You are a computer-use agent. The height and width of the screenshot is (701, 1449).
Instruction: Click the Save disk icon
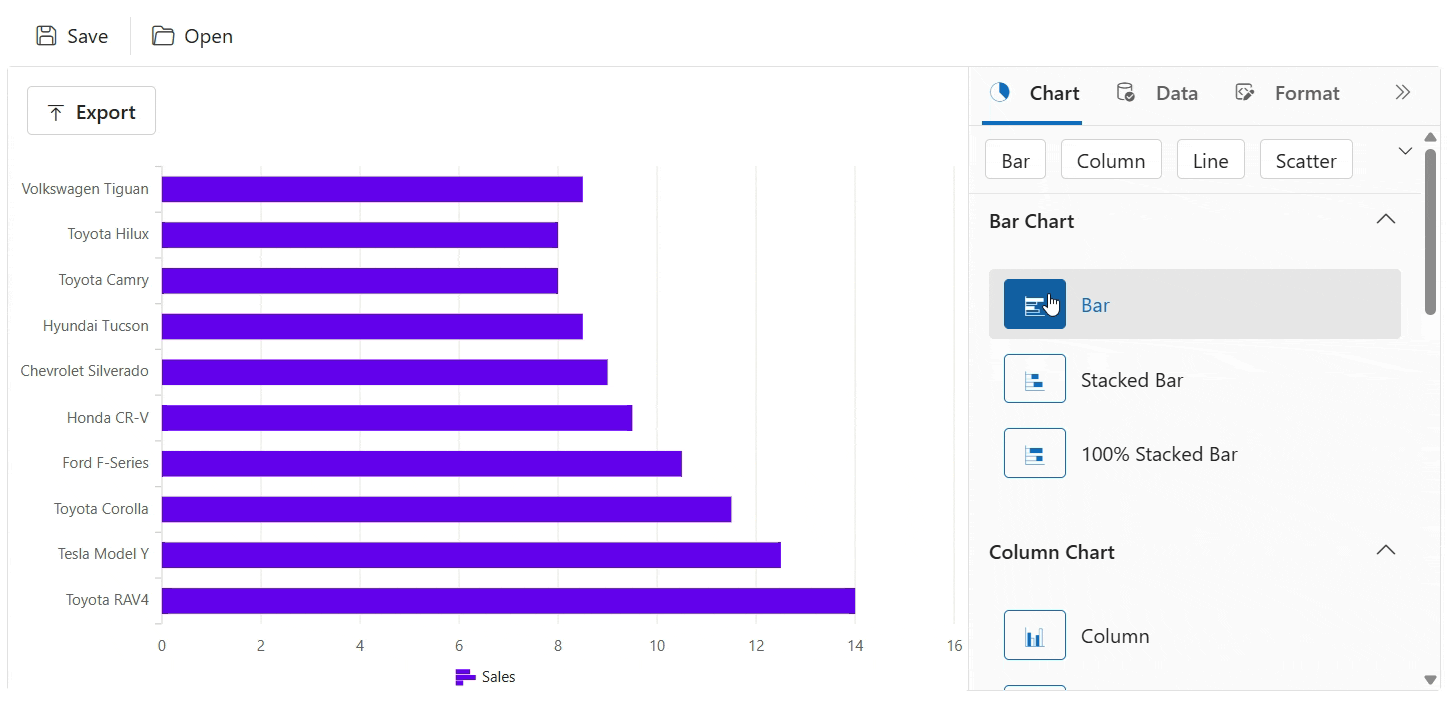[46, 36]
